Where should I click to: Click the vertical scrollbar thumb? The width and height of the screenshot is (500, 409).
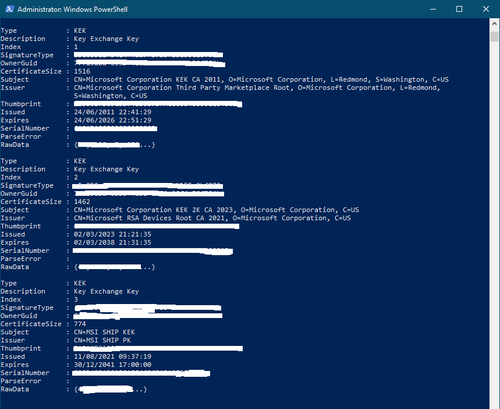pyautogui.click(x=494, y=36)
